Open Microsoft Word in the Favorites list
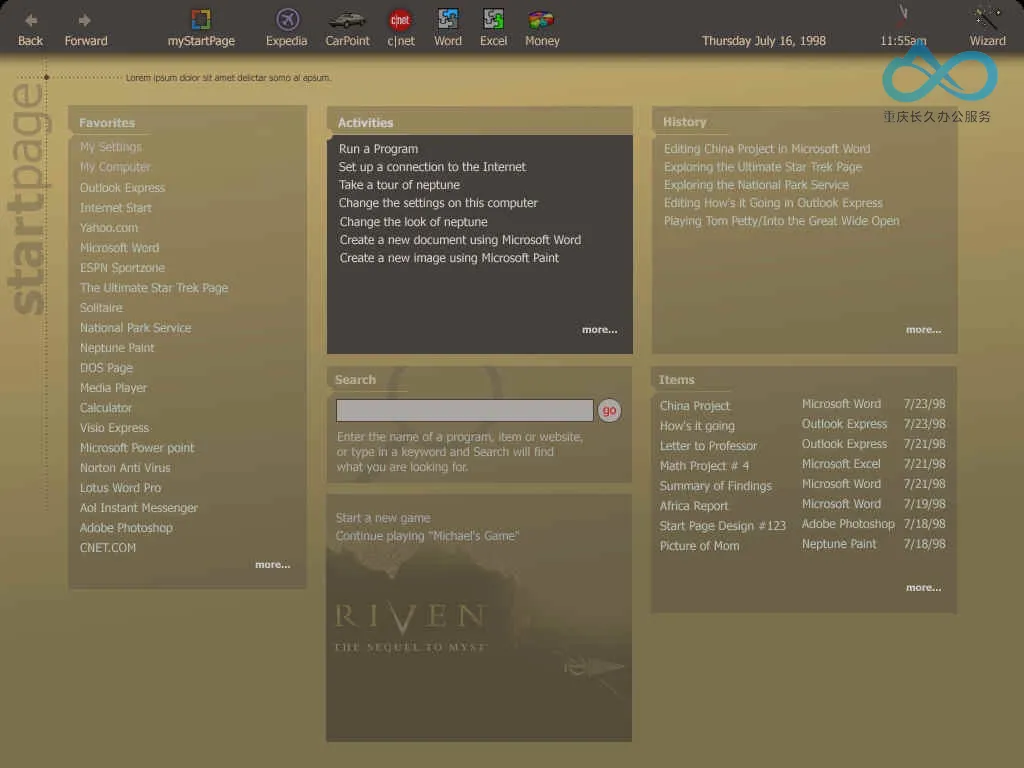The height and width of the screenshot is (768, 1024). click(120, 248)
